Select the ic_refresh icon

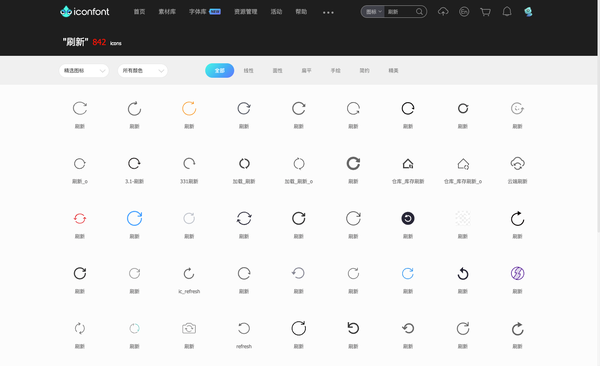click(189, 273)
